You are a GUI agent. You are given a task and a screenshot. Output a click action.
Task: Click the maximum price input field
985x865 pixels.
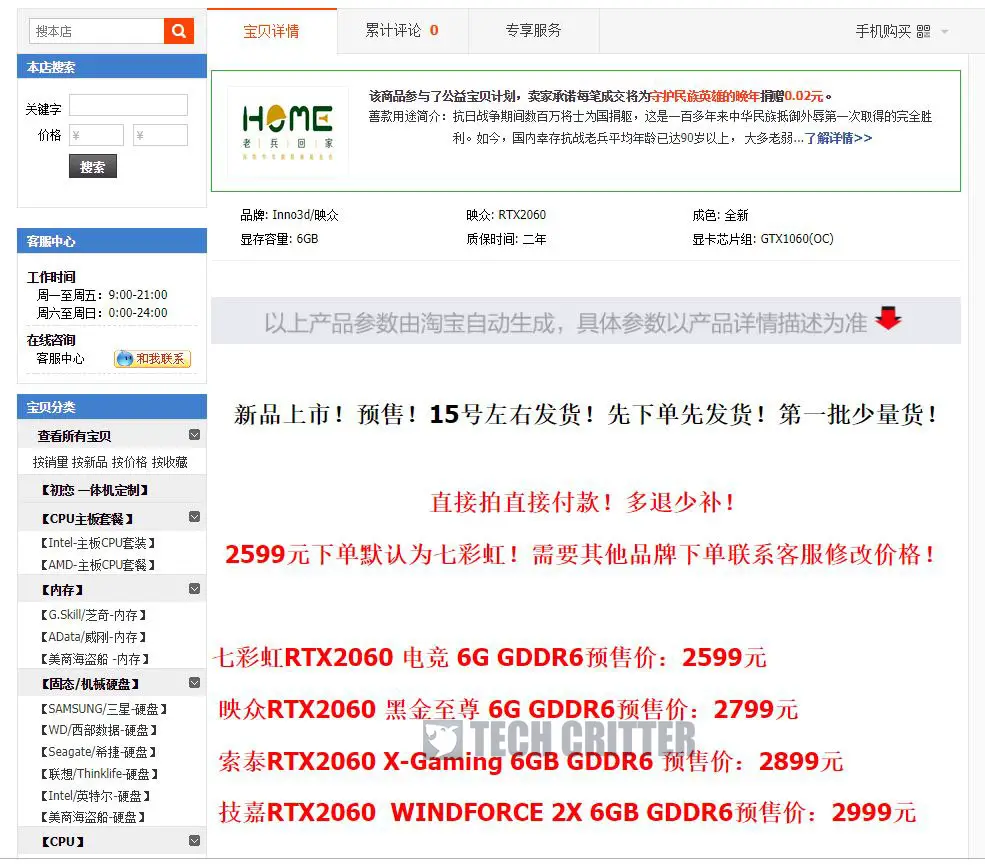tap(160, 135)
